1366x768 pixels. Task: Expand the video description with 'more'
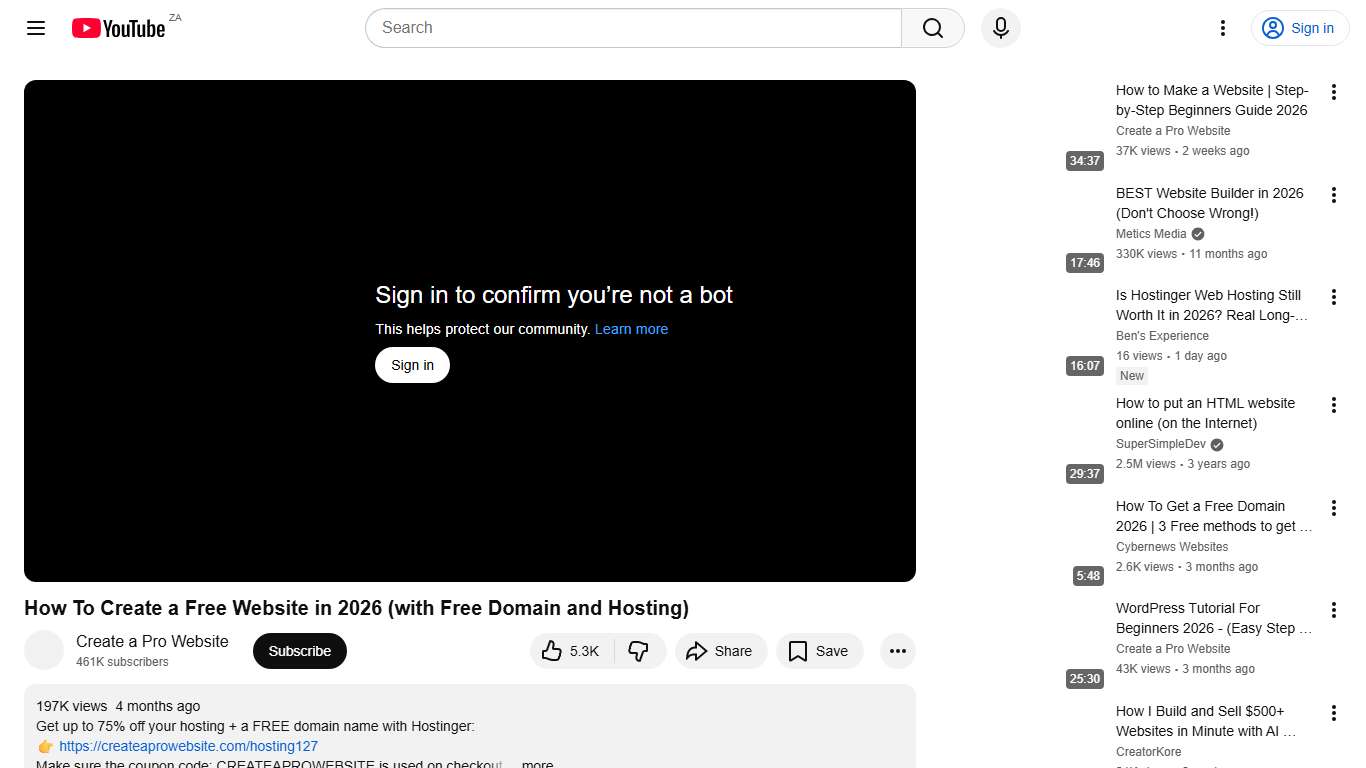pyautogui.click(x=537, y=763)
